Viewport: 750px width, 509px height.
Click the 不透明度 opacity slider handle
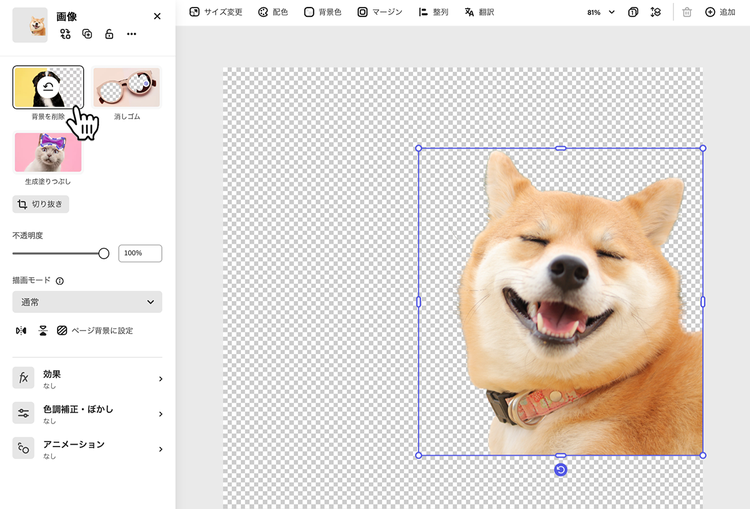click(x=104, y=254)
